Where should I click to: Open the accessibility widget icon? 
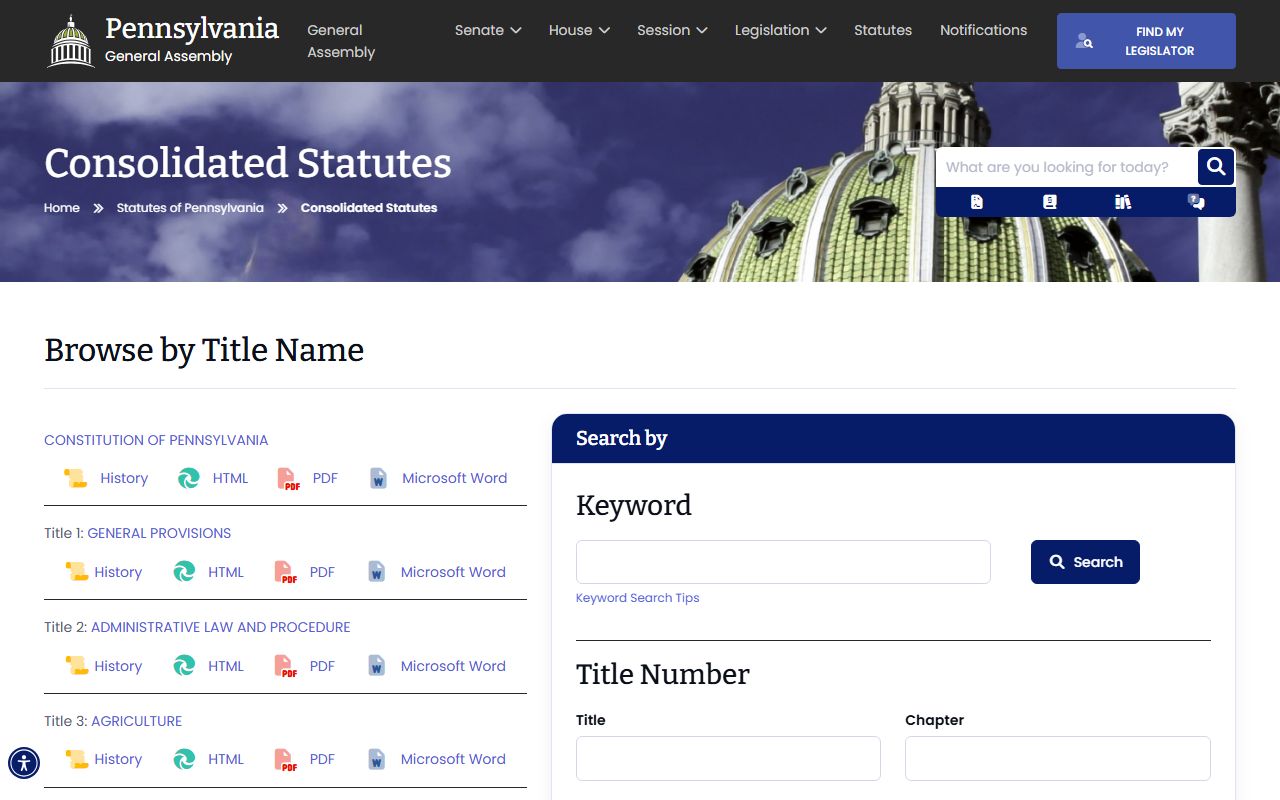click(x=24, y=763)
